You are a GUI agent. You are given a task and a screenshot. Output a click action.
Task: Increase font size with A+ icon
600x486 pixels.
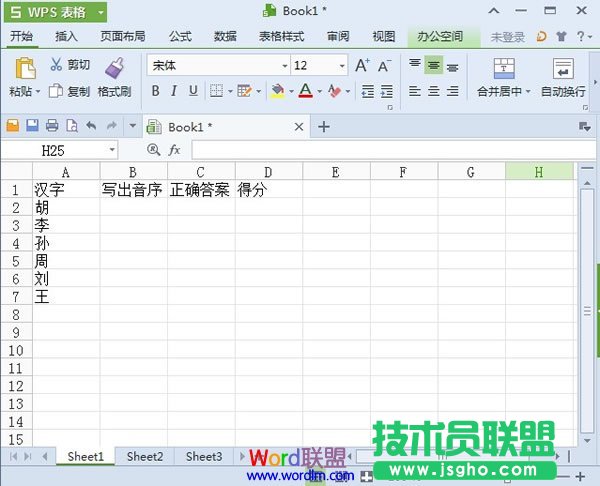pyautogui.click(x=362, y=65)
